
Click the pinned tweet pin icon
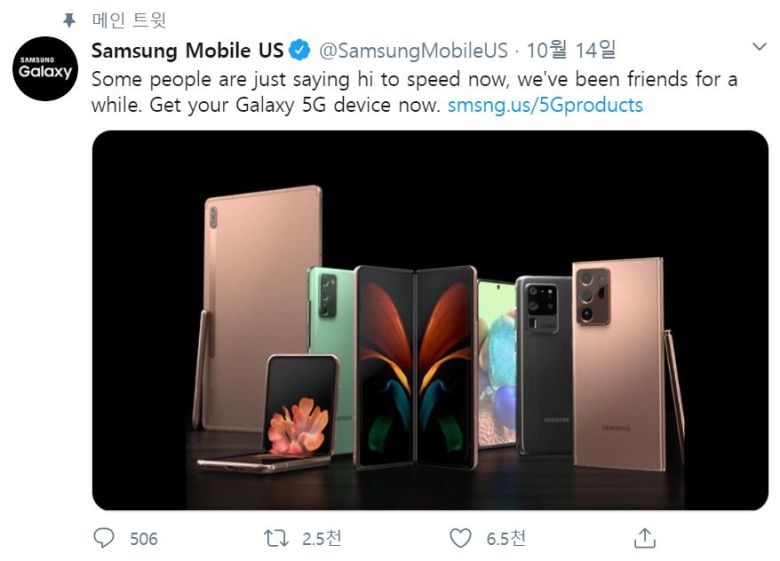click(69, 20)
